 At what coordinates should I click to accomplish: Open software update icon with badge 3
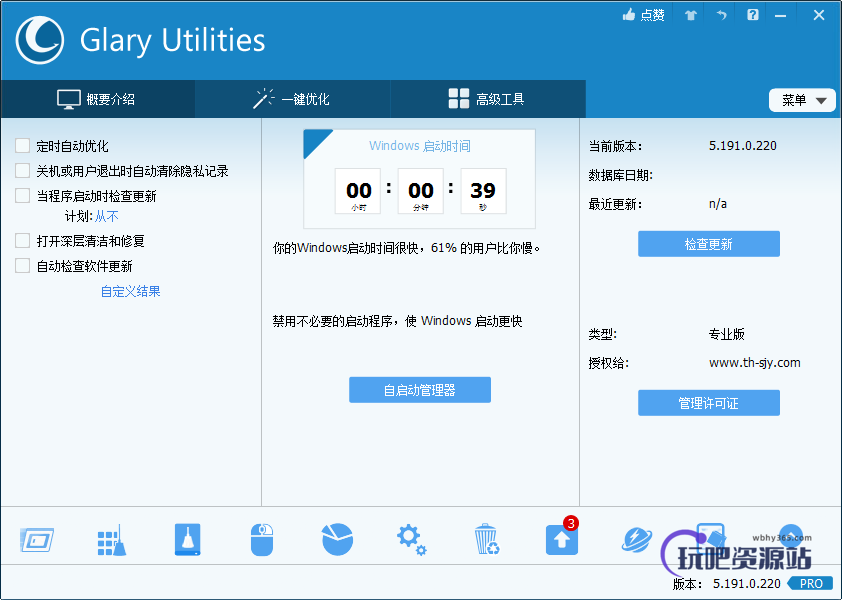562,537
